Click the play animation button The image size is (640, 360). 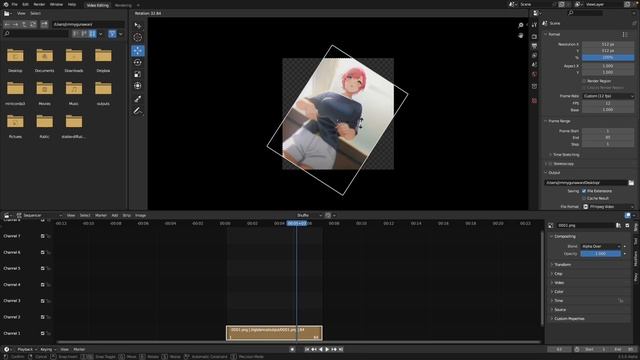[x=327, y=349]
